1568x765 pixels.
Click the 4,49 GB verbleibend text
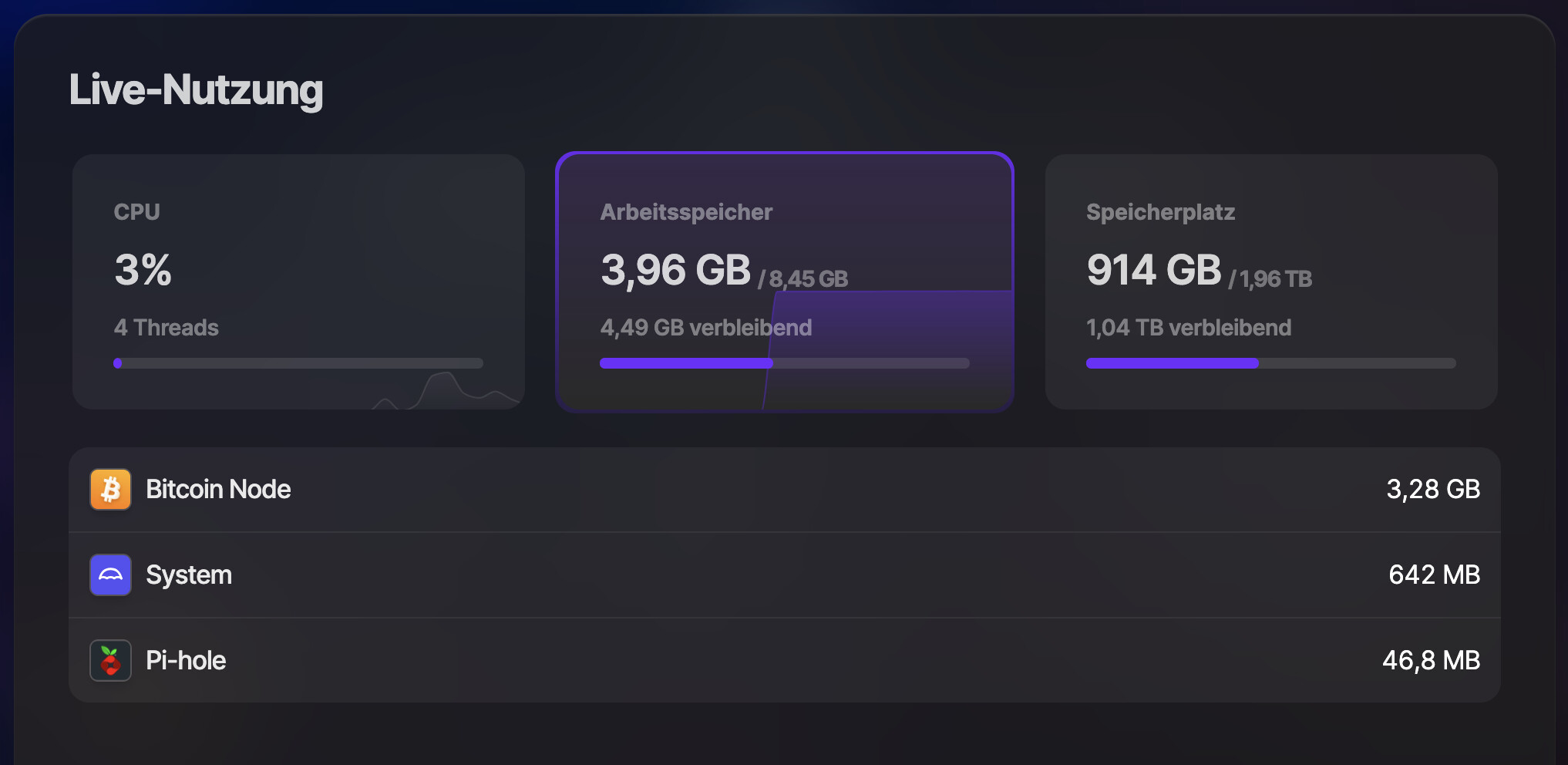[705, 328]
